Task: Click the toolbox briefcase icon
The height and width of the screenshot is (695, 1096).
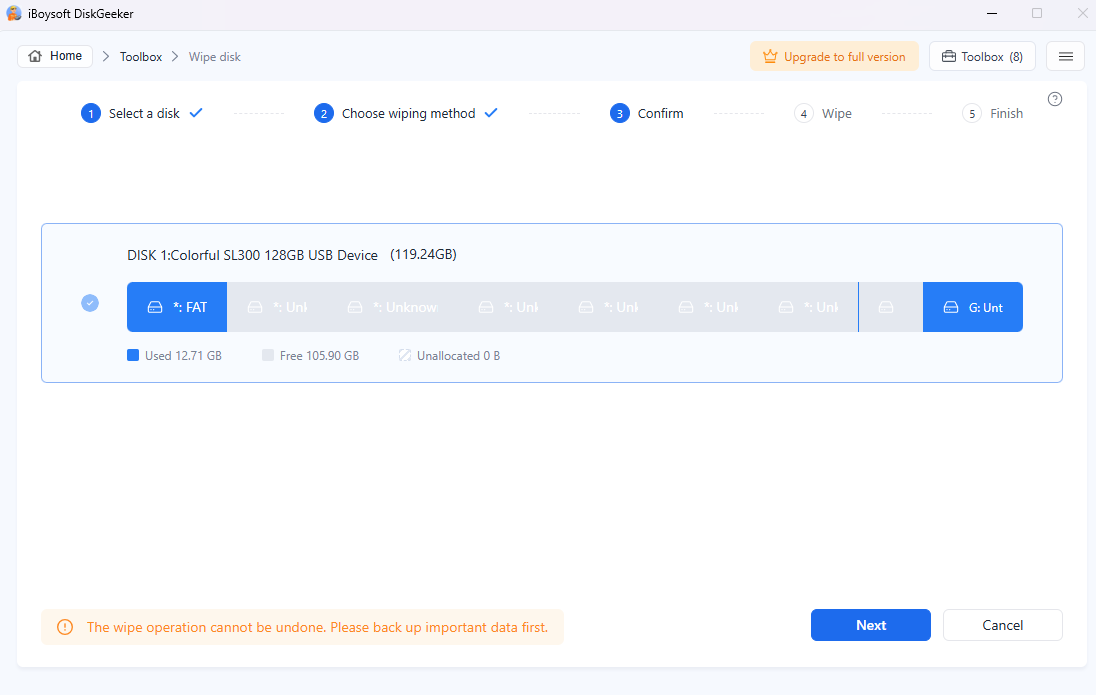Action: (949, 57)
